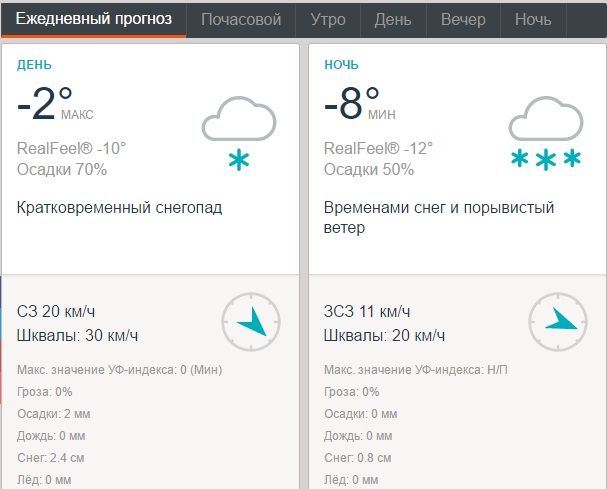The height and width of the screenshot is (489, 607).
Task: Click the НОЧЬ card heading
Action: (x=341, y=65)
